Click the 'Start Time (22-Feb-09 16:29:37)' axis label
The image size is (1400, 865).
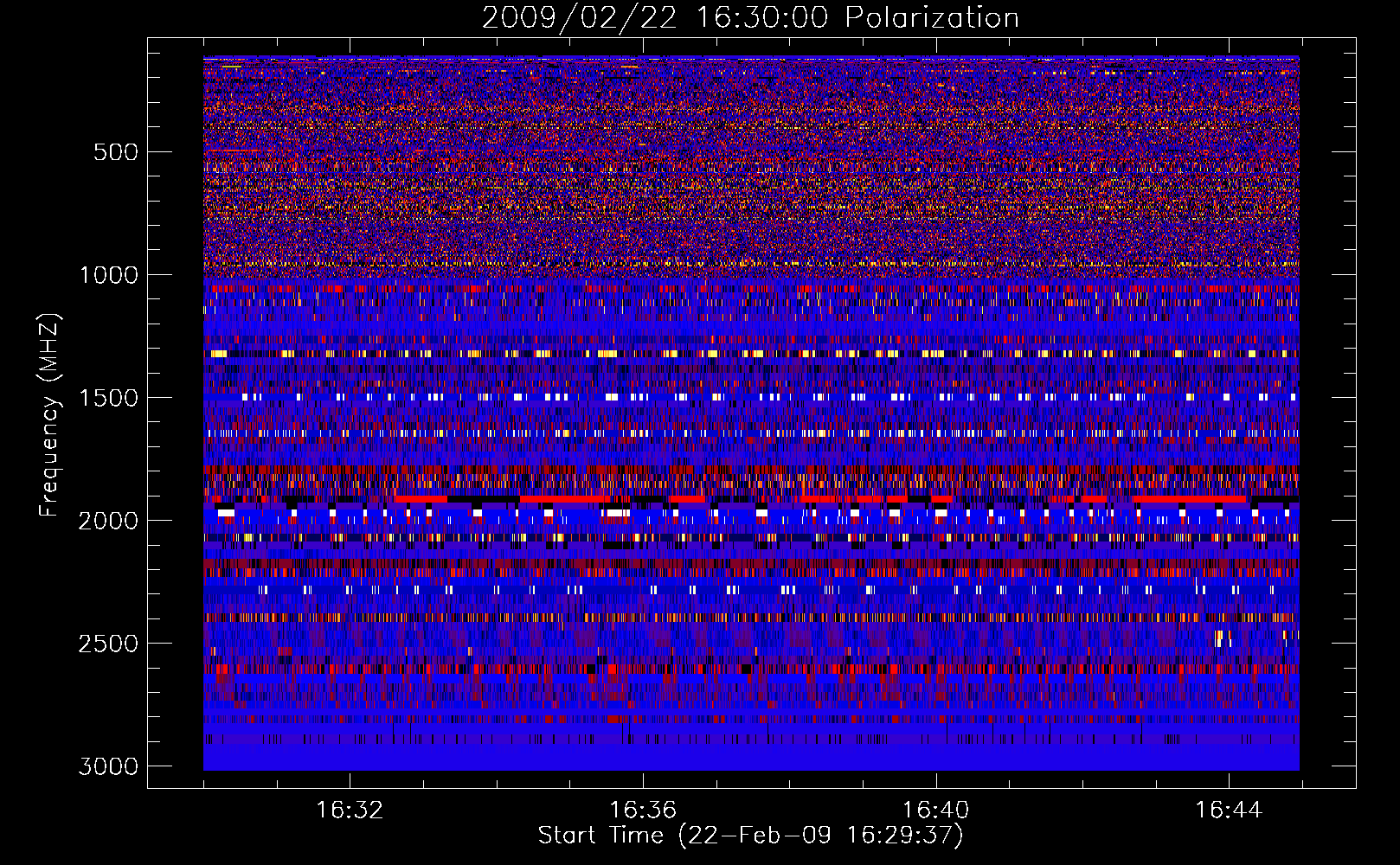[750, 836]
